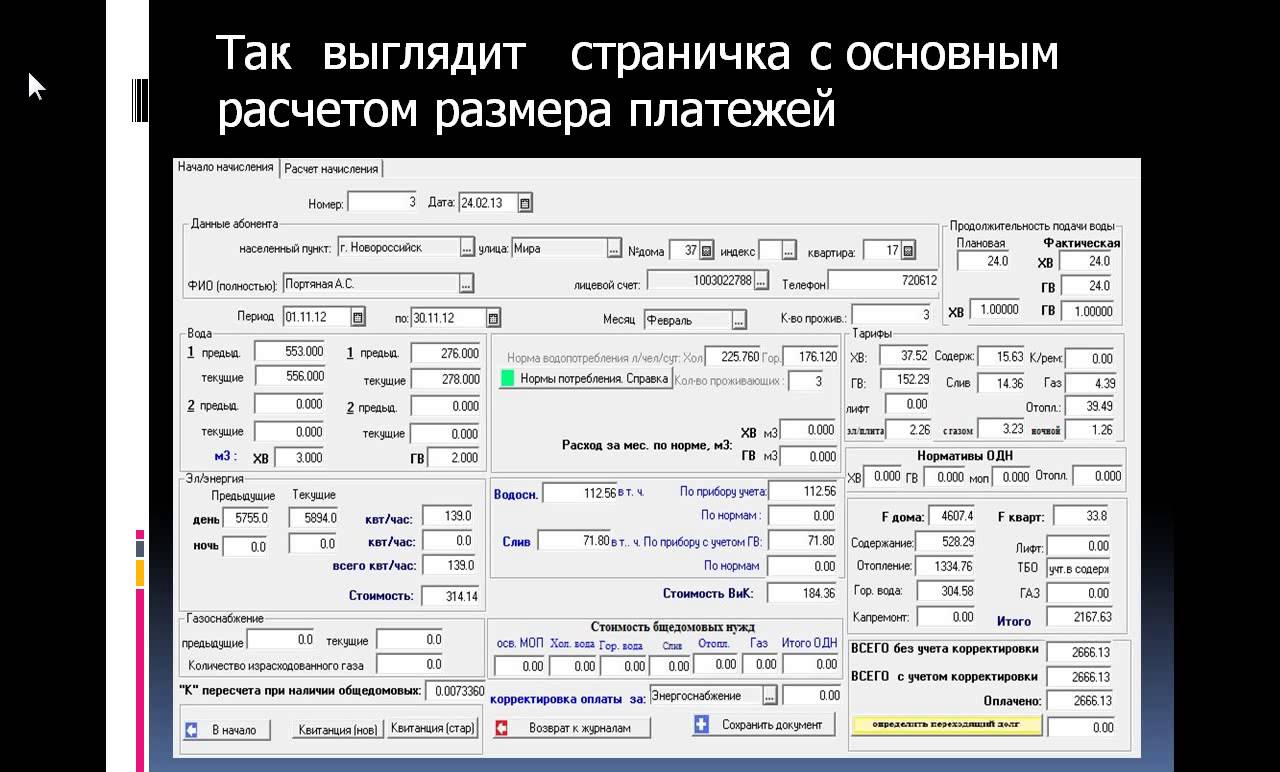Click tariff Отопл. field 39.49

coord(1091,407)
